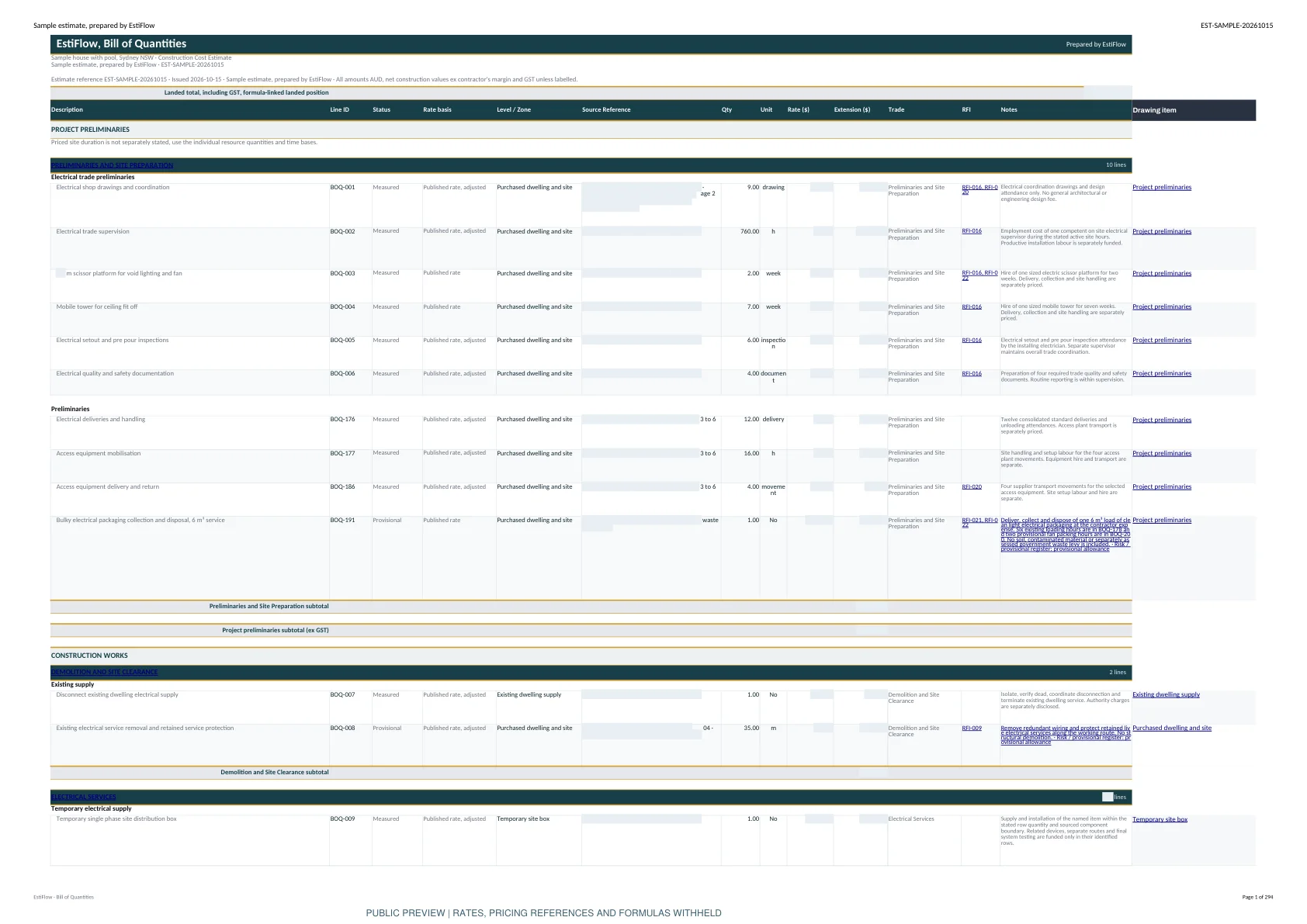This screenshot has height=924, width=1307.
Task: Open Project preliminaries link for BOQ-001
Action: tap(1161, 187)
